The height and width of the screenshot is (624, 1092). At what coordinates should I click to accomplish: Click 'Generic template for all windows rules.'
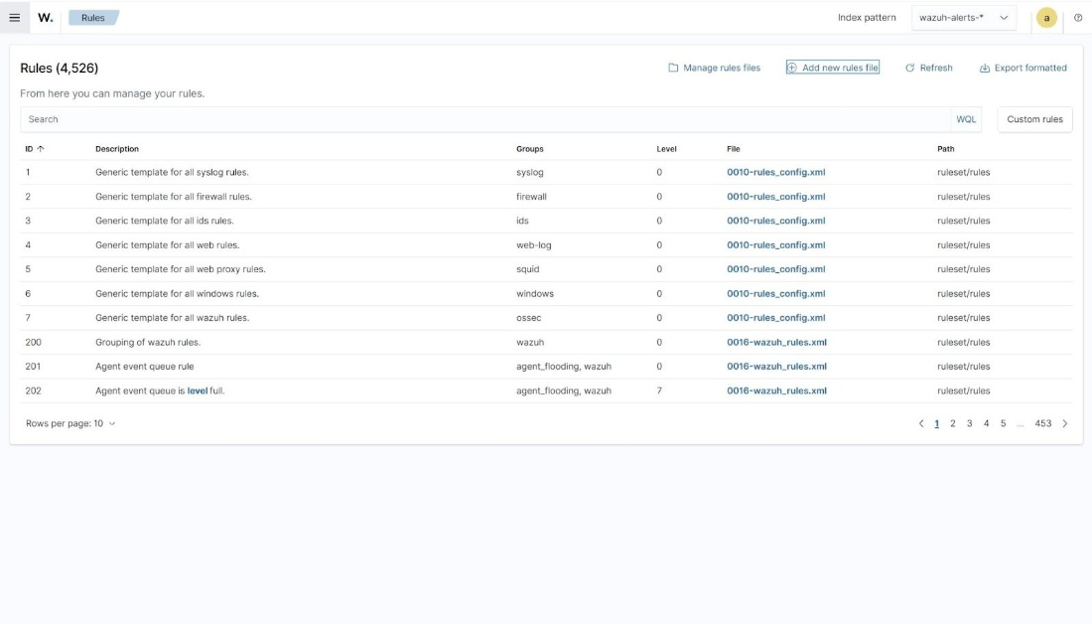[x=177, y=293]
